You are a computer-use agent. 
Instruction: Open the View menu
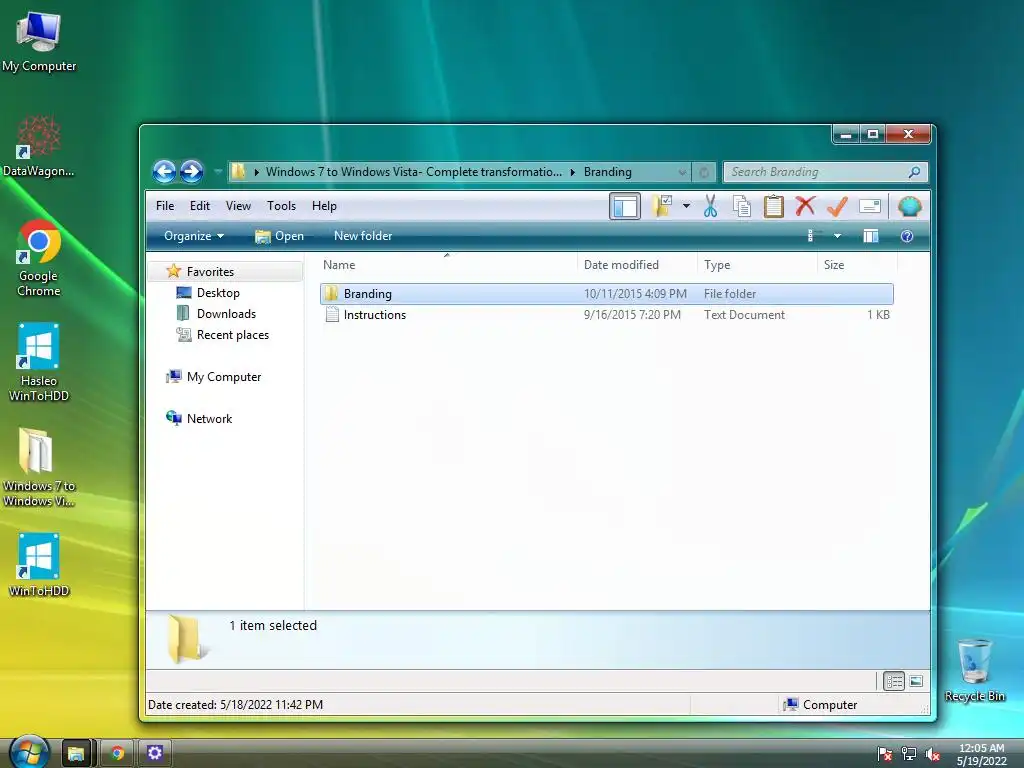click(x=238, y=206)
